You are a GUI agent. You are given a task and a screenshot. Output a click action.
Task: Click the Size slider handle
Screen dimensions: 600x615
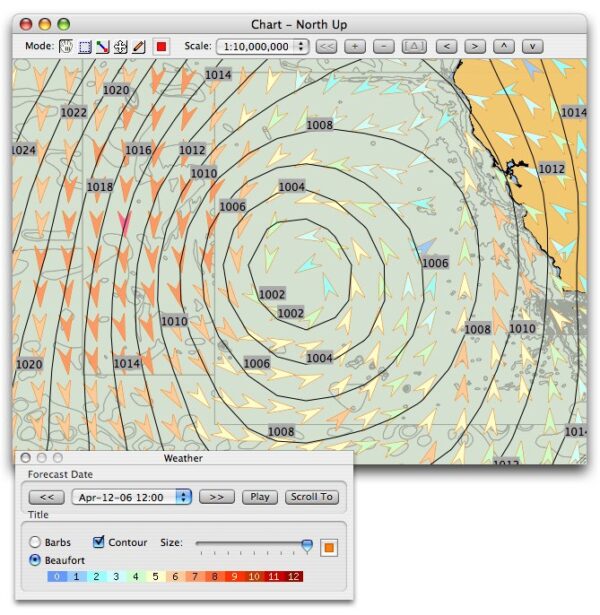pos(307,545)
